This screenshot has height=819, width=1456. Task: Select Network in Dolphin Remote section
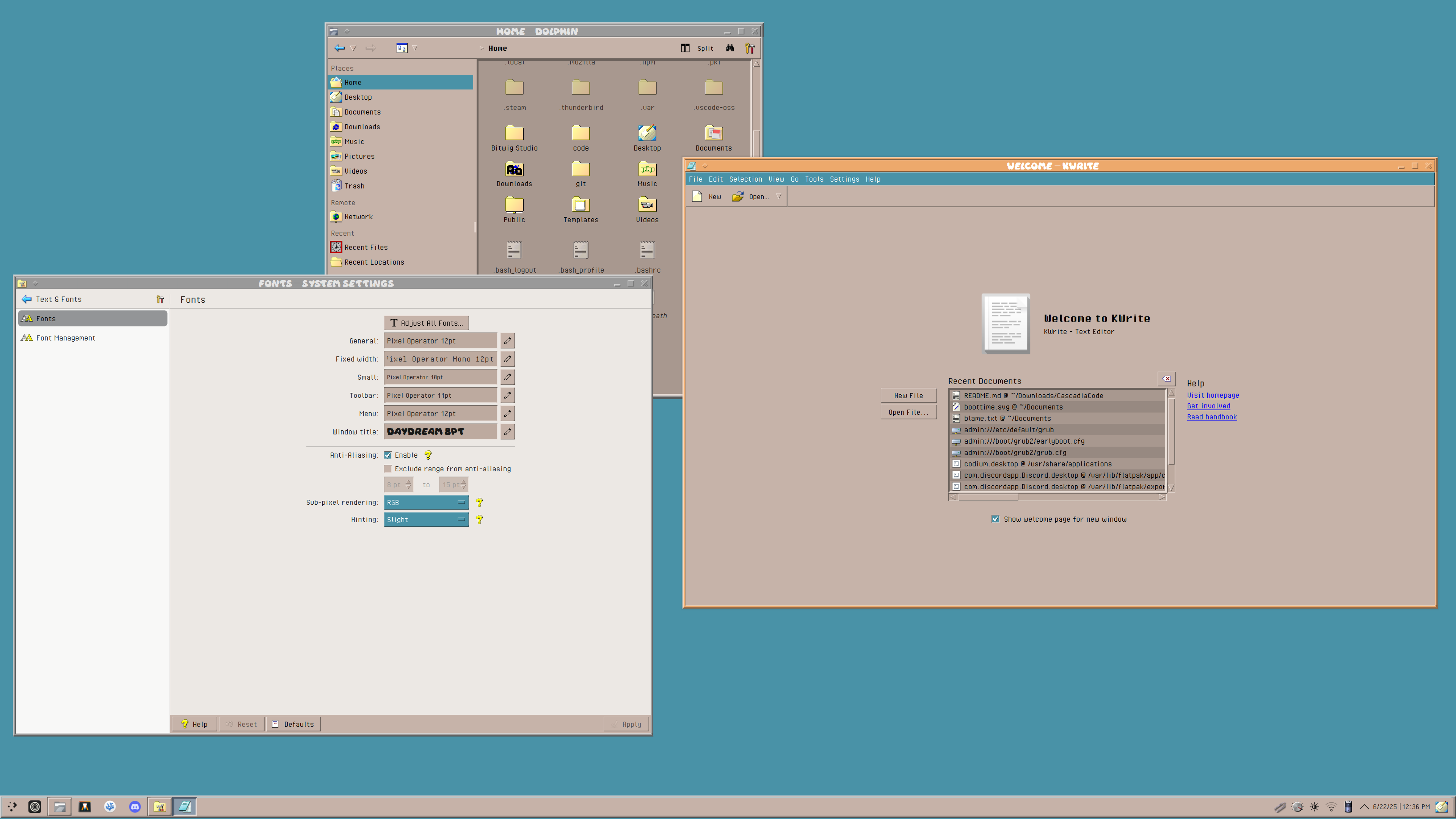[400, 217]
